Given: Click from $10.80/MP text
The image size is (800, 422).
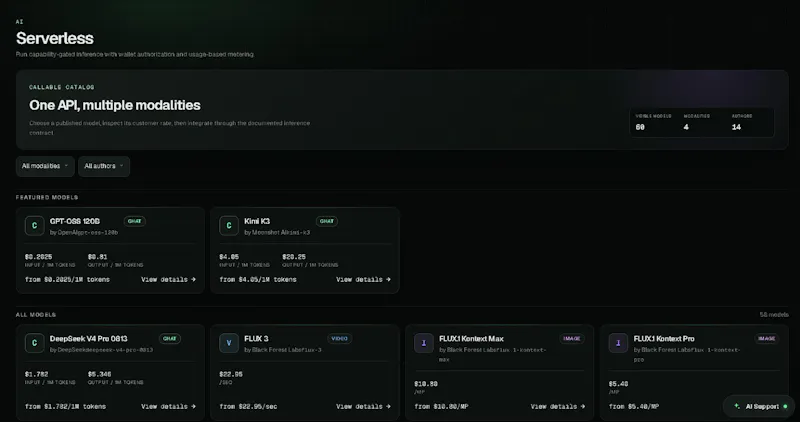Looking at the screenshot, I should (x=441, y=407).
